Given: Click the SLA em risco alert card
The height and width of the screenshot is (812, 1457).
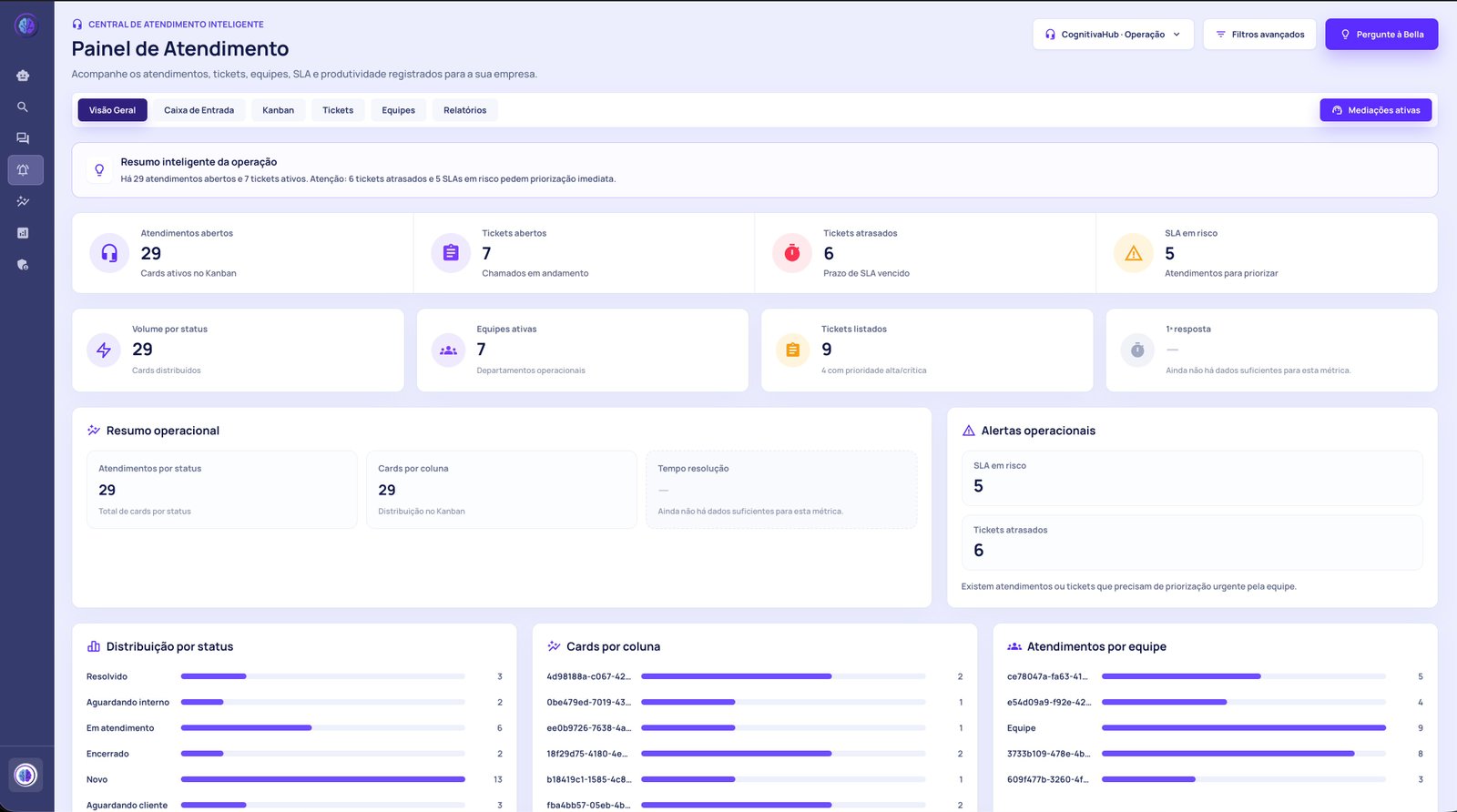Looking at the screenshot, I should click(1192, 478).
